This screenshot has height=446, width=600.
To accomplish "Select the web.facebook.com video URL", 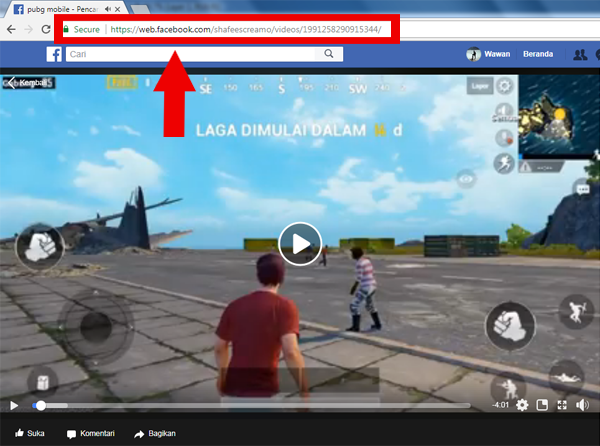I will point(246,29).
